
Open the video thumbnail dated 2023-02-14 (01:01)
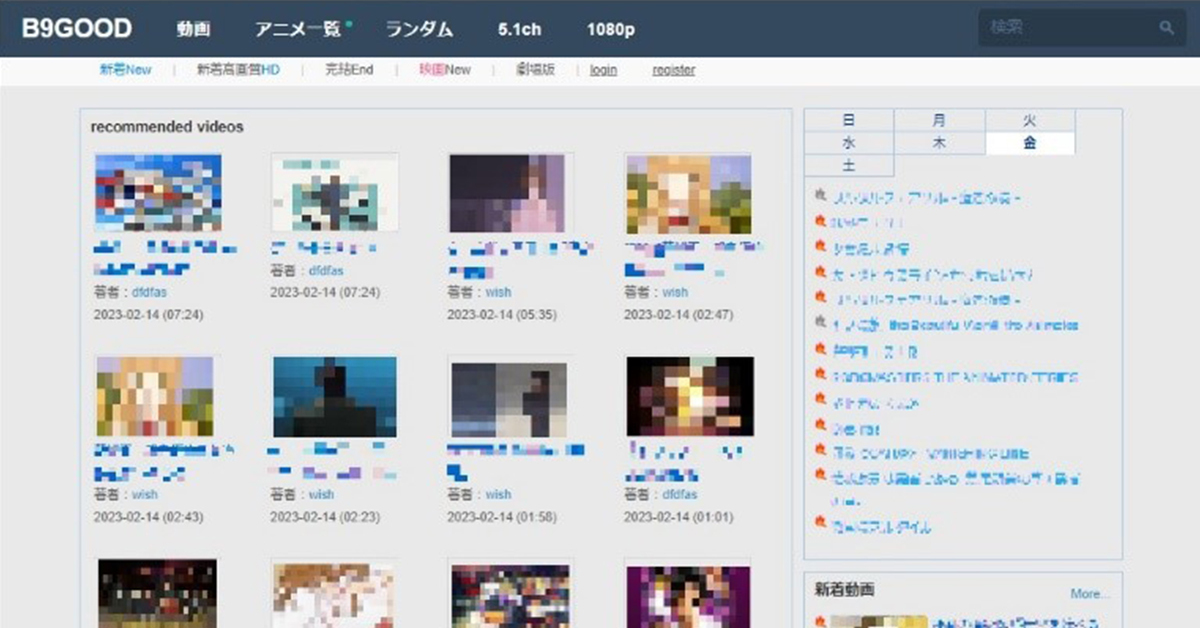click(x=689, y=396)
